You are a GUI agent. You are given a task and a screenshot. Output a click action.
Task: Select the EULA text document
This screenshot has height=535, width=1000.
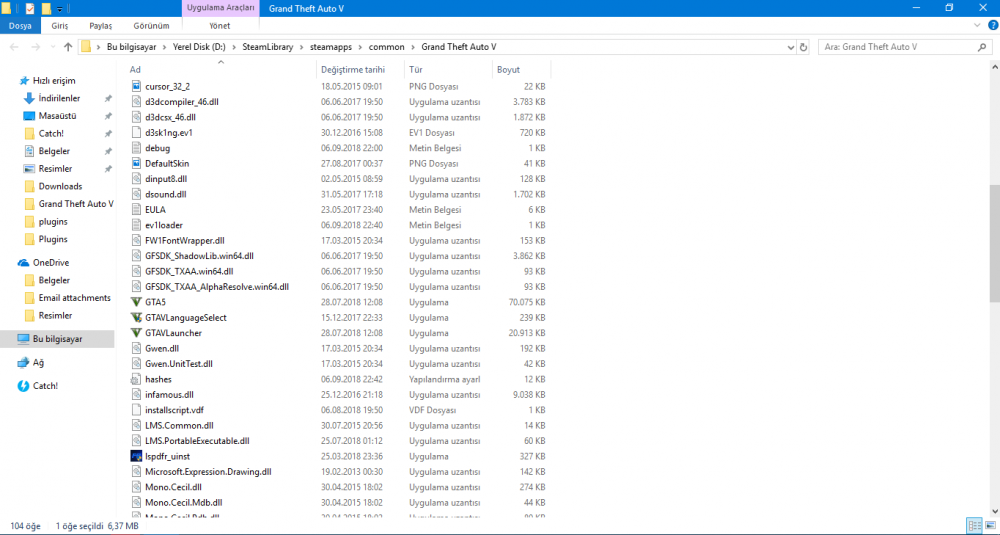155,210
